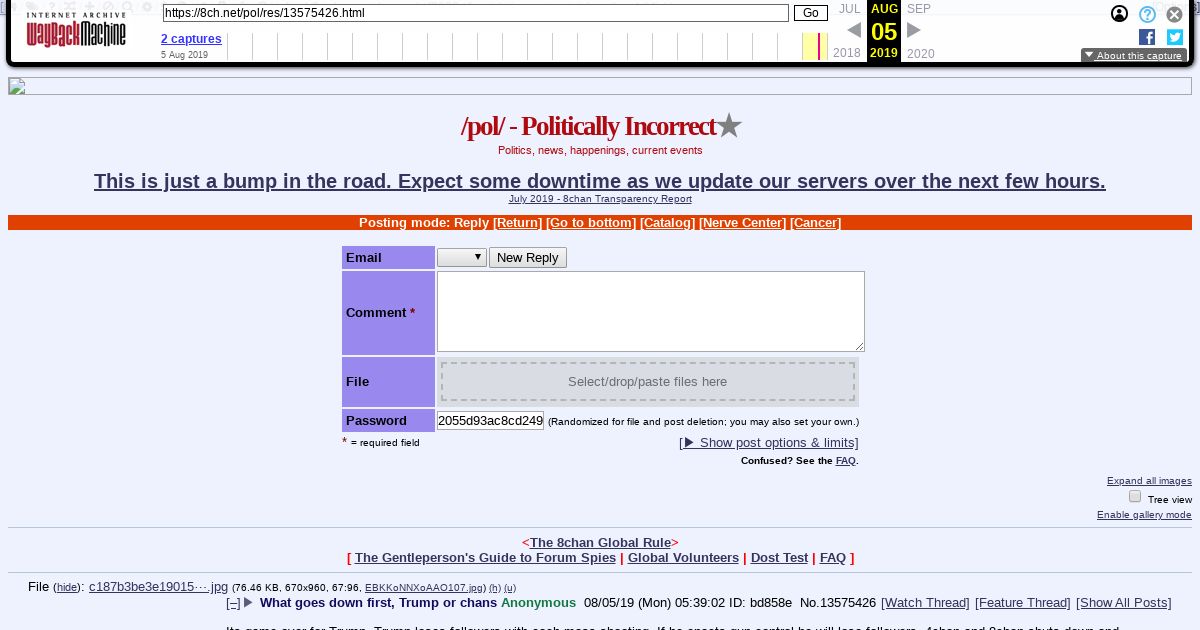Select the 2019 capture marker on timeline

coord(819,46)
